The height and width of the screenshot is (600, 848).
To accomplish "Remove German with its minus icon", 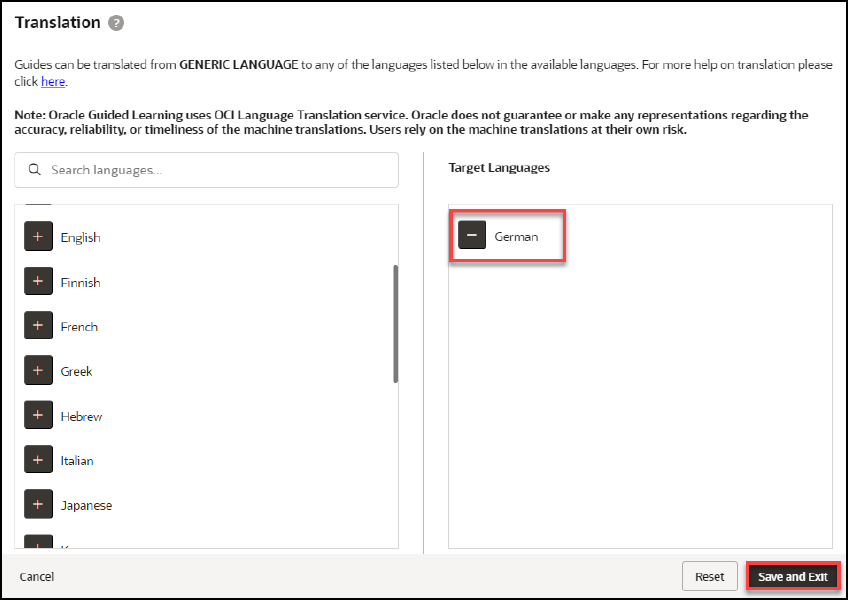I will click(471, 235).
